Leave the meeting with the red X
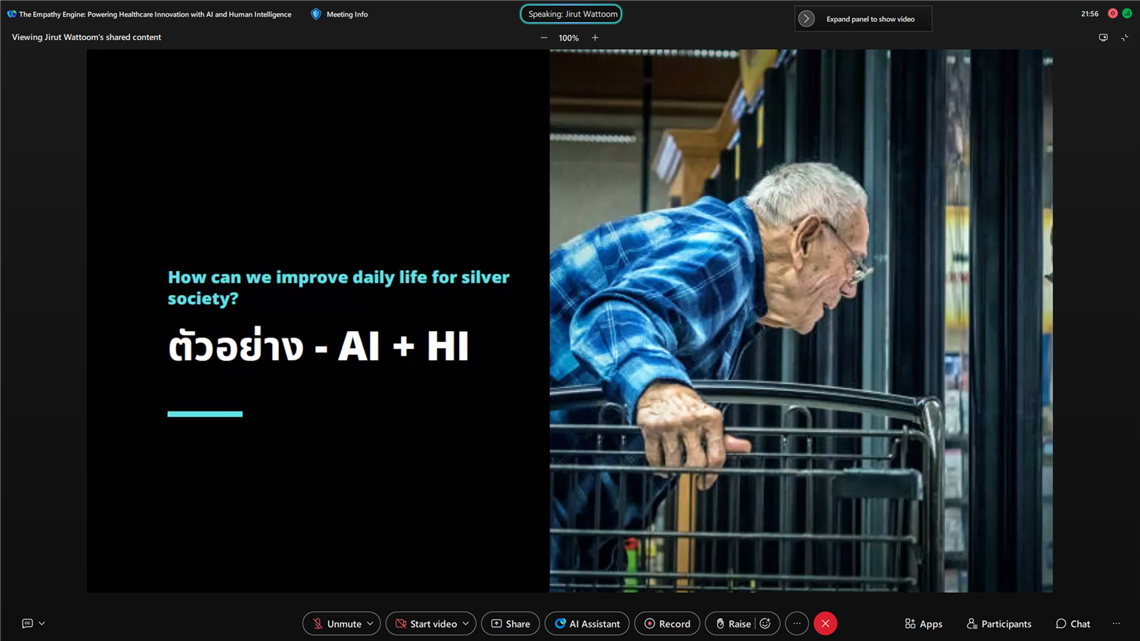The image size is (1140, 641). (825, 624)
